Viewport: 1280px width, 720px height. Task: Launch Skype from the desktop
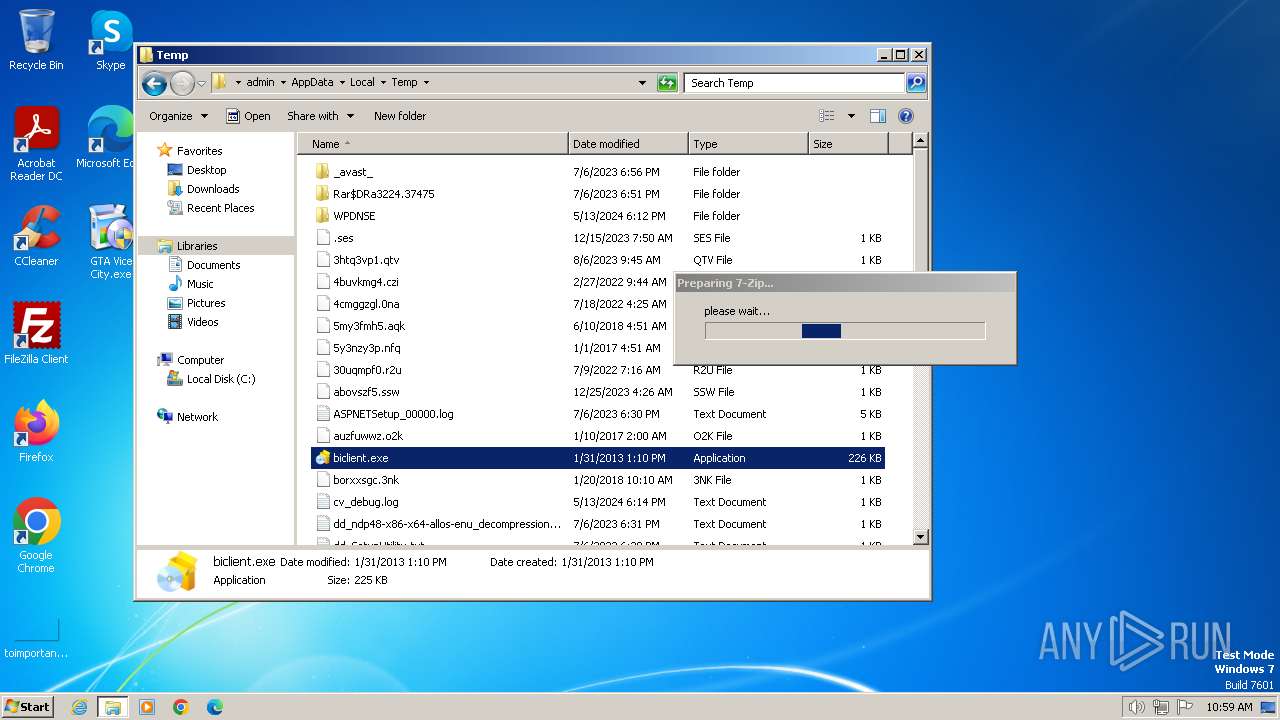click(111, 40)
